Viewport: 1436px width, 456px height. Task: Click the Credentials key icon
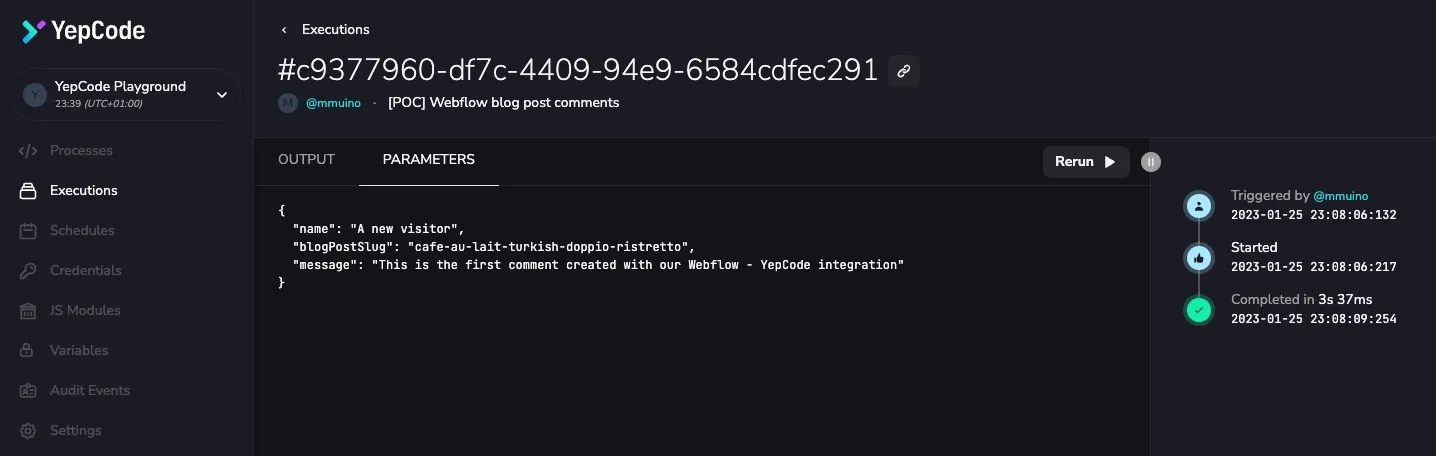coord(29,271)
